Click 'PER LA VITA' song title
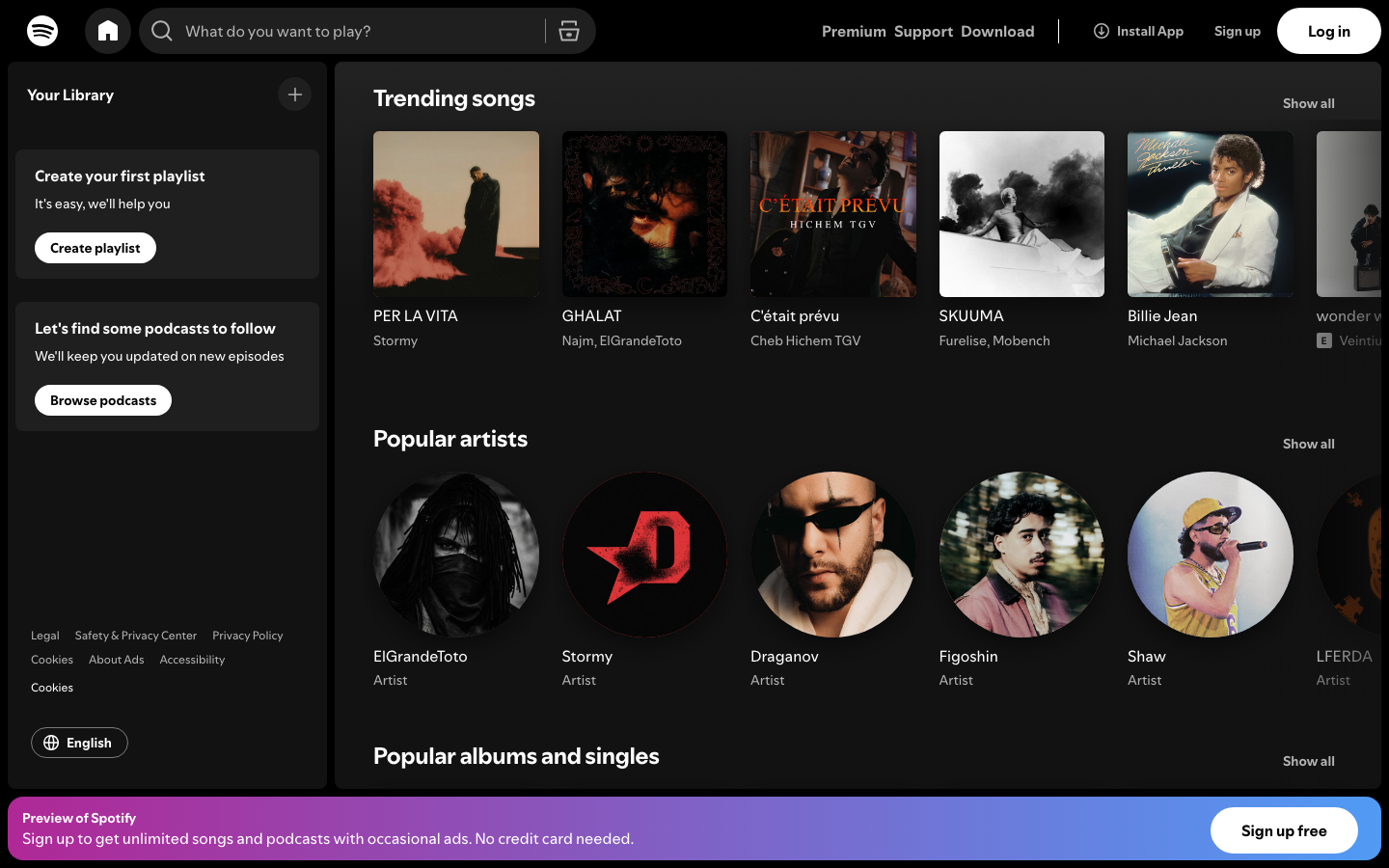 pyautogui.click(x=416, y=315)
